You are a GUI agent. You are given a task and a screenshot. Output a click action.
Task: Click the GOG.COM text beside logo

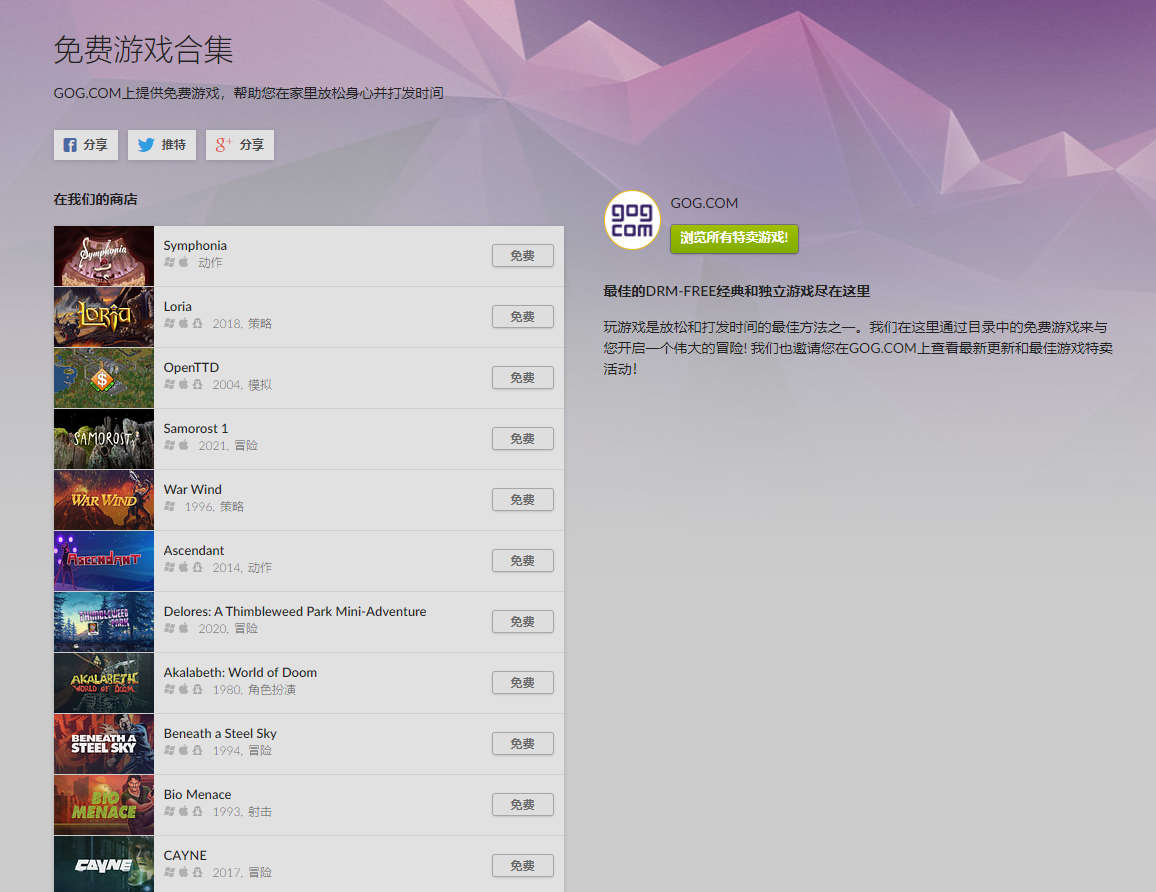(x=704, y=203)
